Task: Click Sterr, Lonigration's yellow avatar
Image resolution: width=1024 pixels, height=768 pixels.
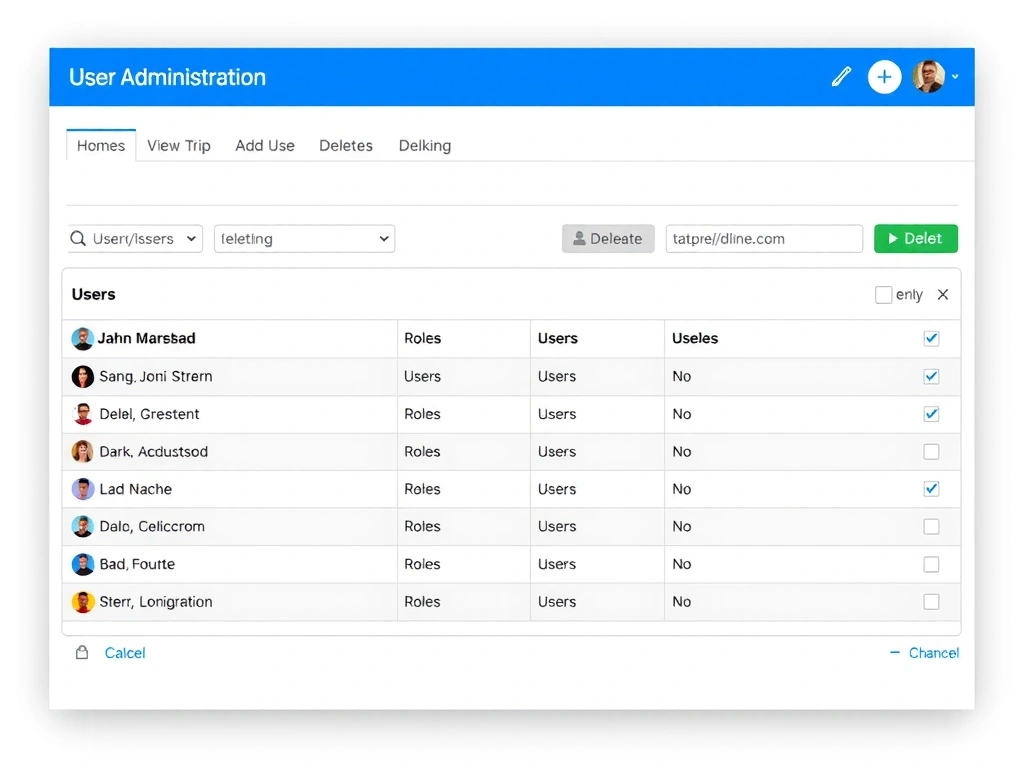Action: coord(83,602)
